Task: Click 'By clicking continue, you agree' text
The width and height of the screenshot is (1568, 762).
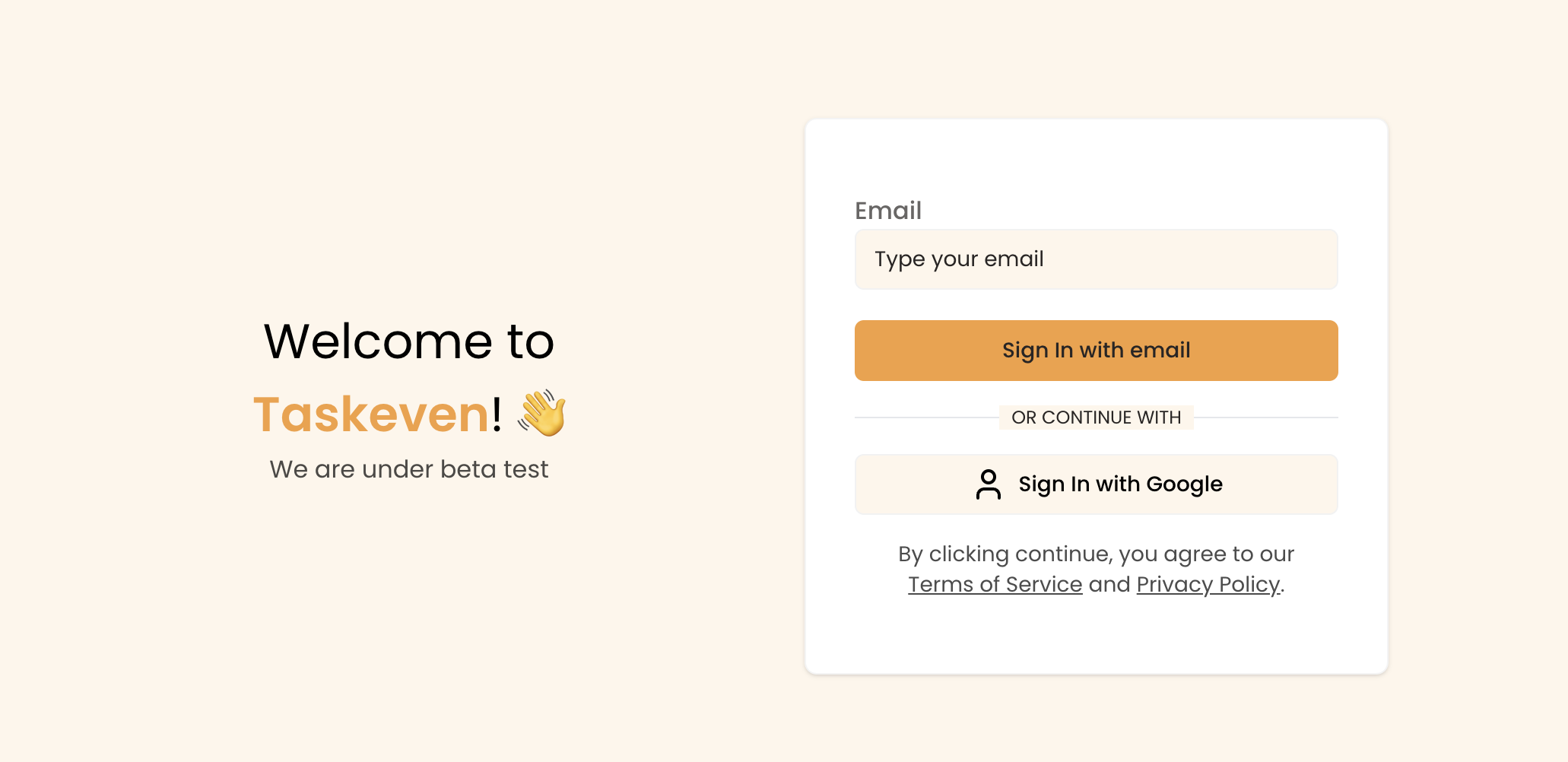Action: pyautogui.click(x=1096, y=554)
